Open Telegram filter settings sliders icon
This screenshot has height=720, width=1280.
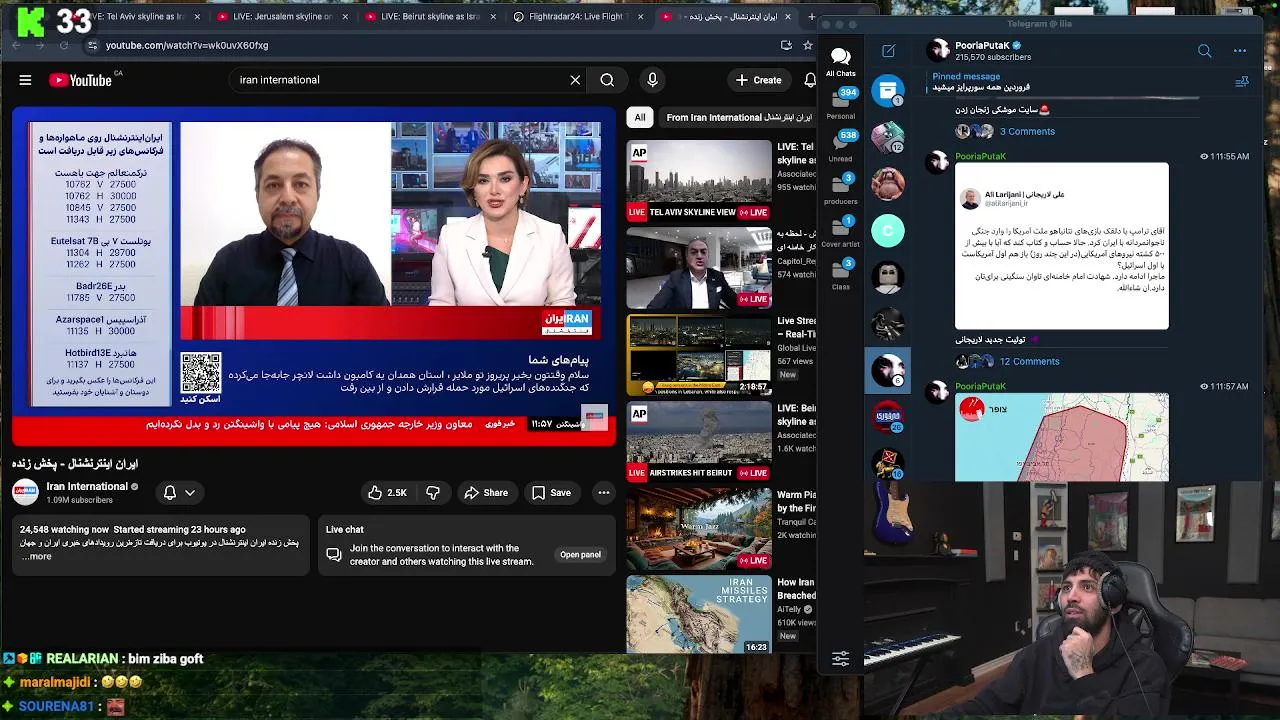point(840,658)
